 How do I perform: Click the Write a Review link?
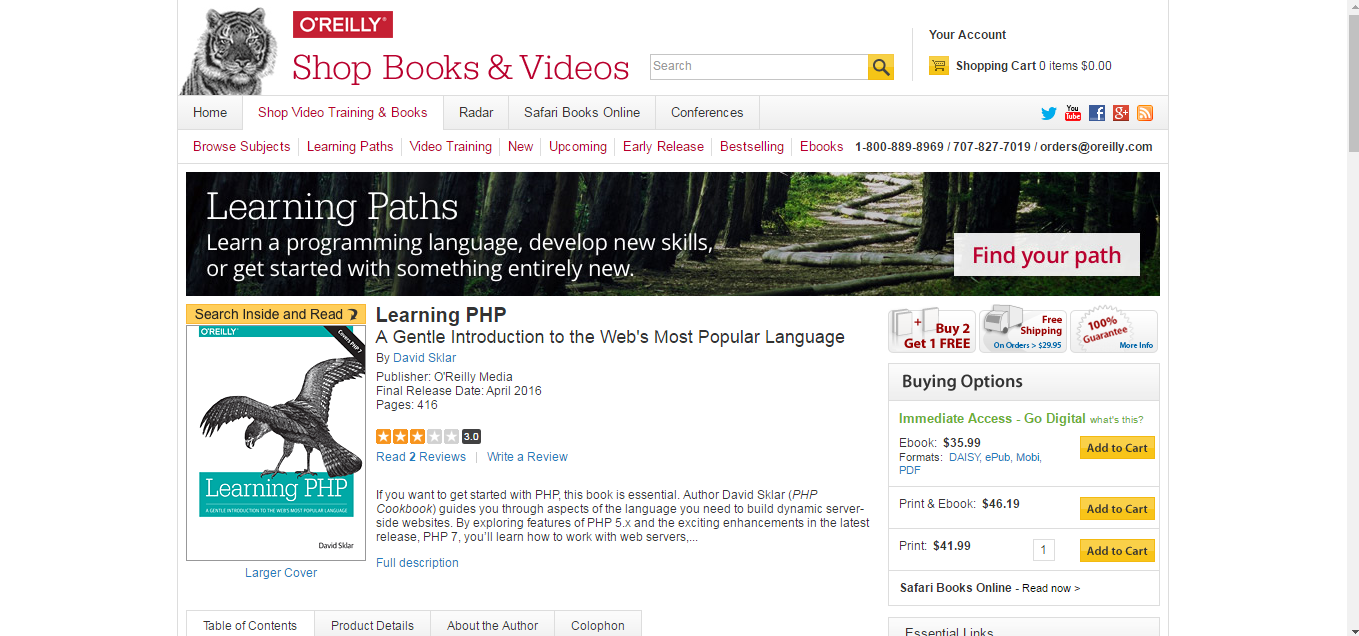(527, 457)
